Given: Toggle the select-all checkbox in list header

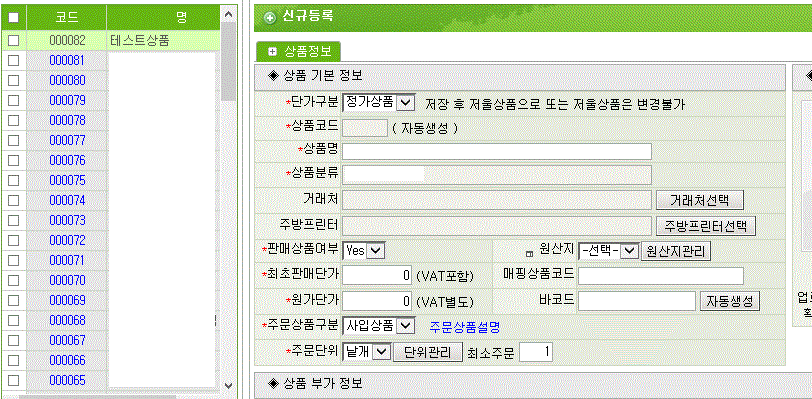Looking at the screenshot, I should tap(14, 18).
